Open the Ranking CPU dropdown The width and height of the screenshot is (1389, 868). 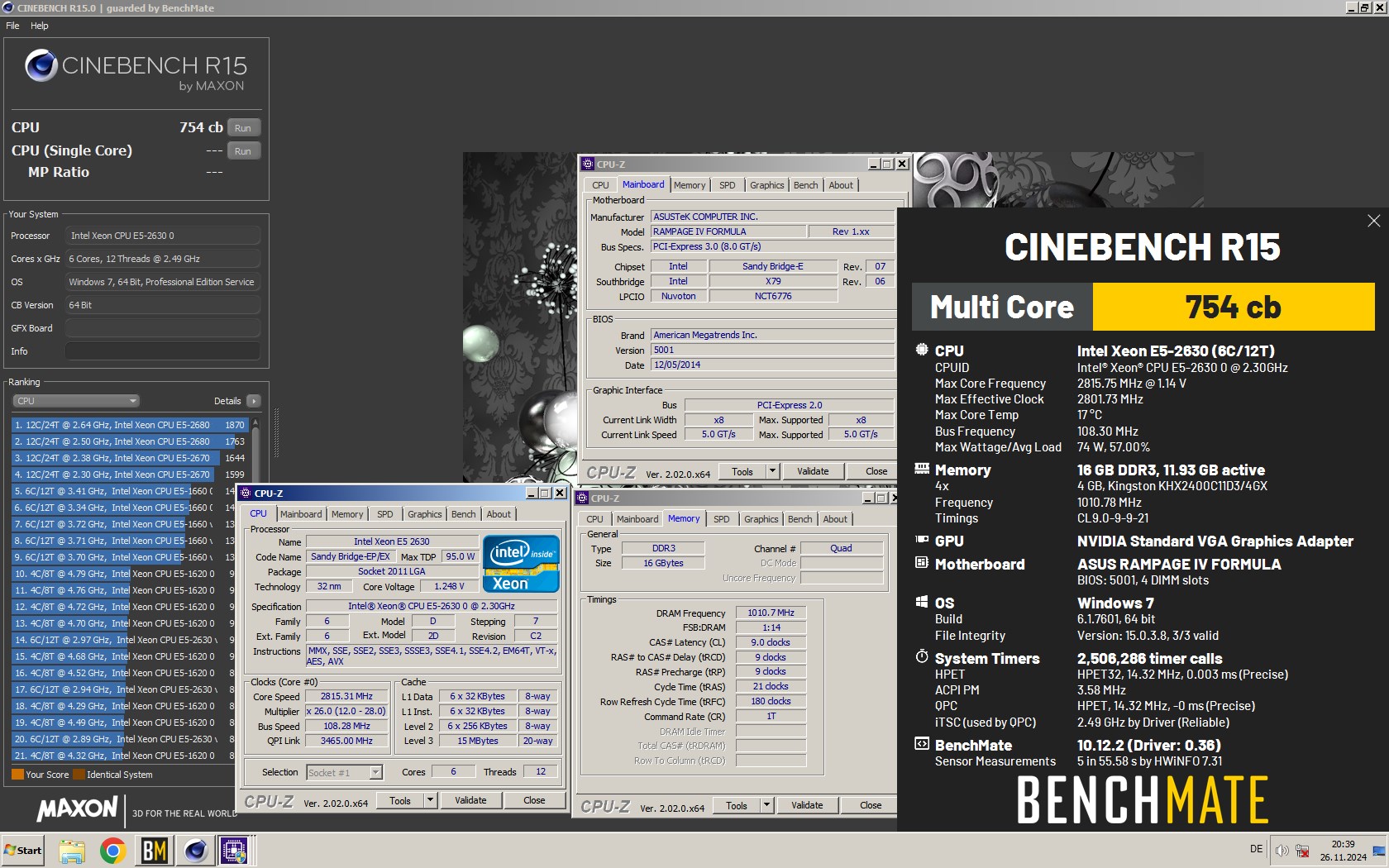(75, 401)
